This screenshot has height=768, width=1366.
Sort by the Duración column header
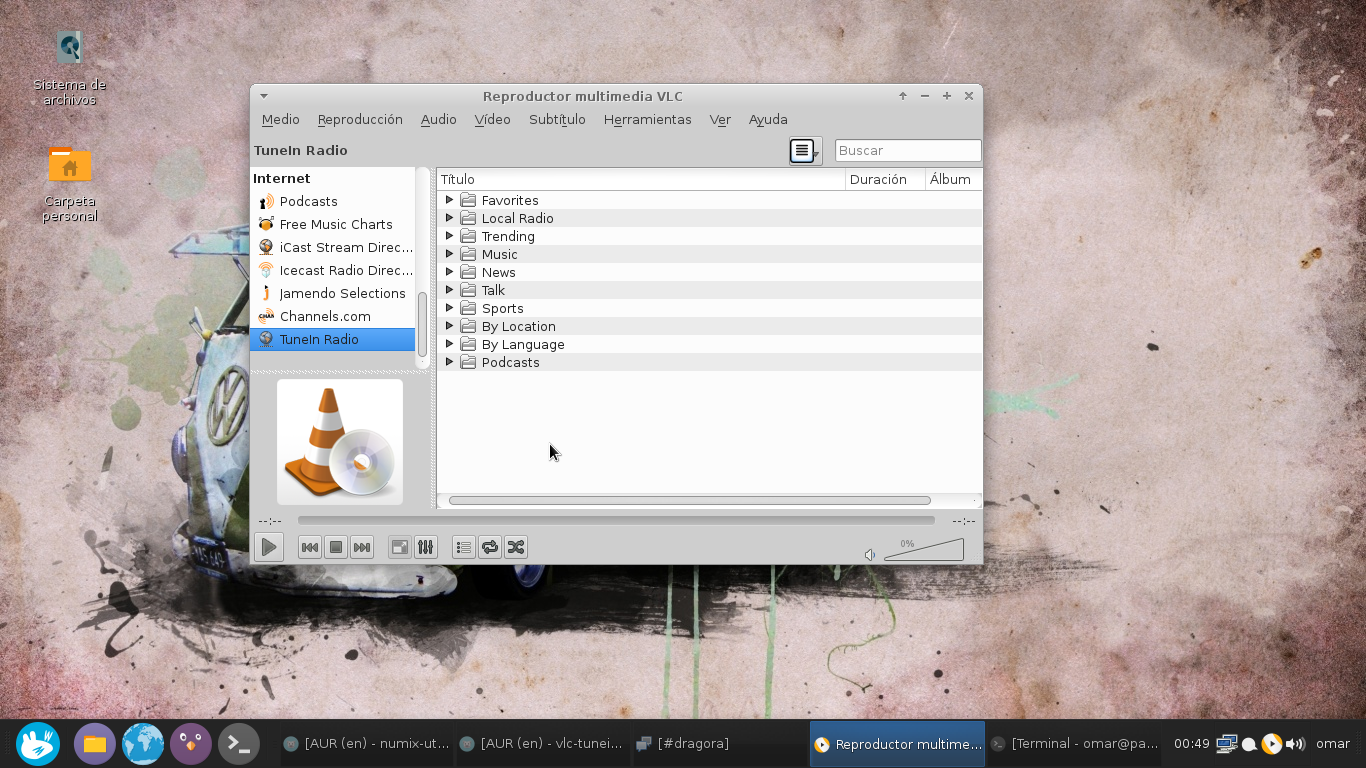(x=885, y=179)
